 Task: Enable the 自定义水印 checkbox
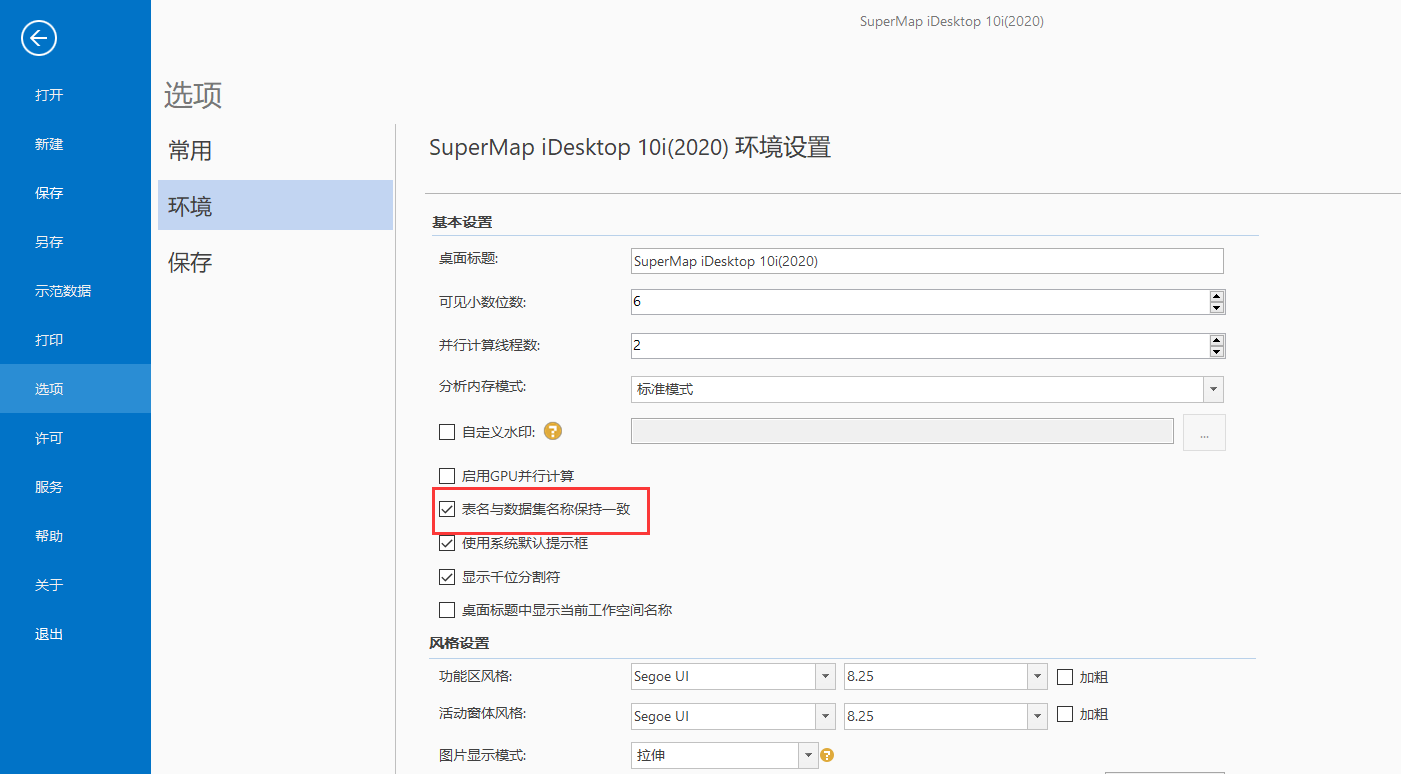point(447,433)
